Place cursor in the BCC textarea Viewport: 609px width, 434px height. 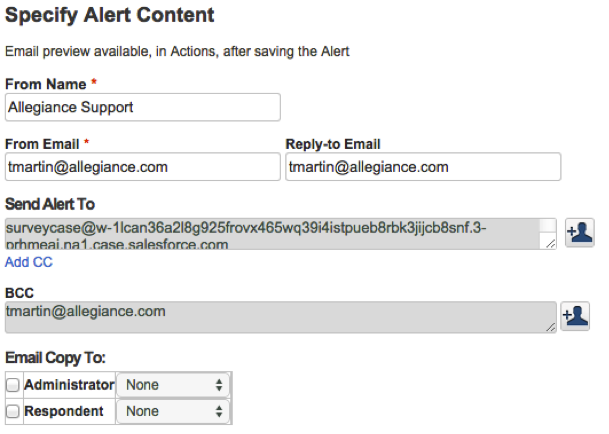280,317
